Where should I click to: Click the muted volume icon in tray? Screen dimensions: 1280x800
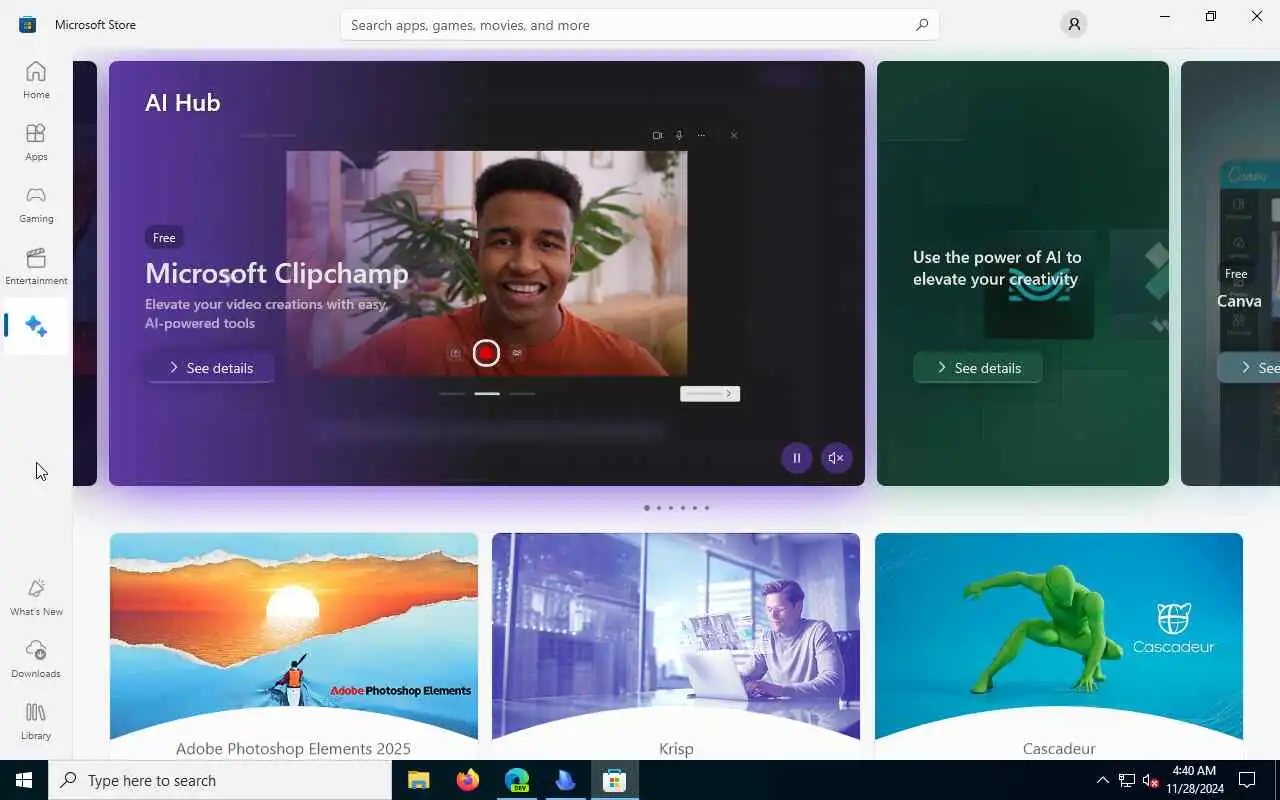point(1150,780)
